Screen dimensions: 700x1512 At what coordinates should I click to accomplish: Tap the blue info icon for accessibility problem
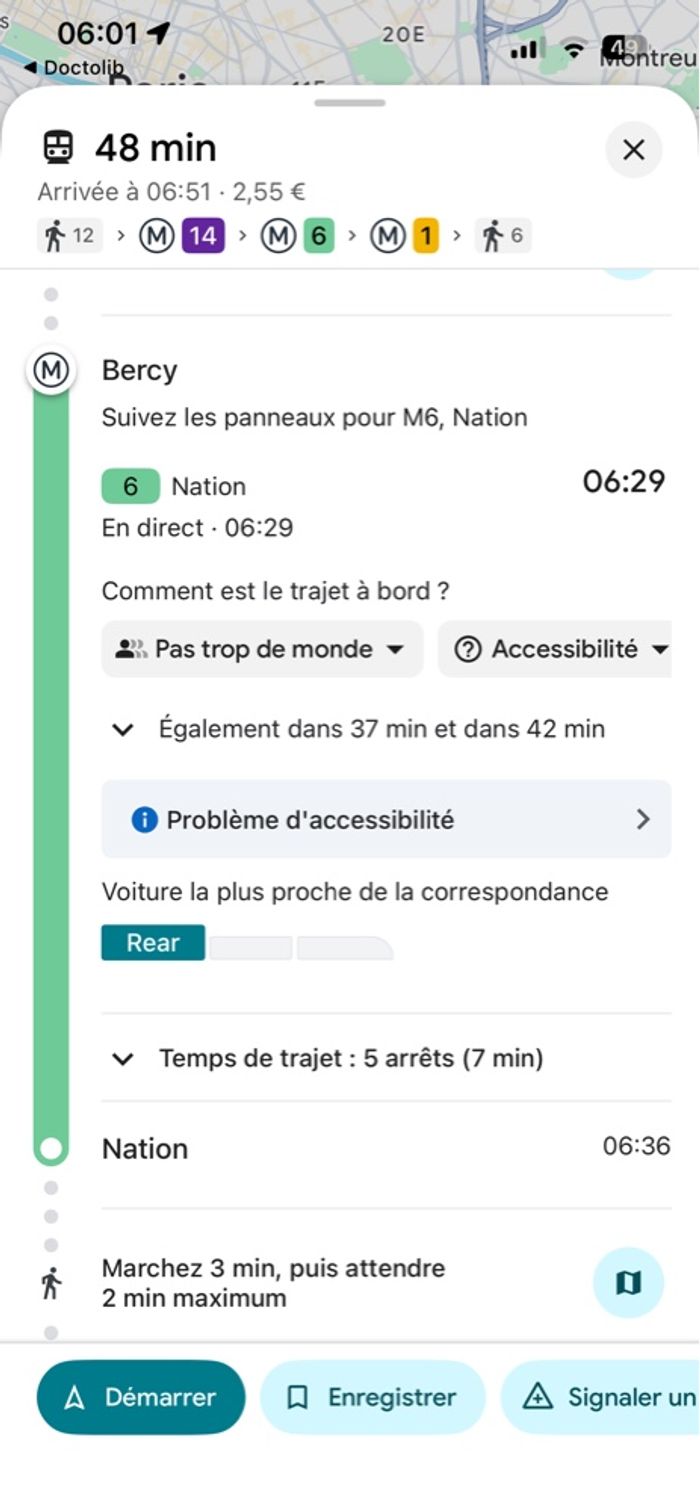click(x=145, y=820)
